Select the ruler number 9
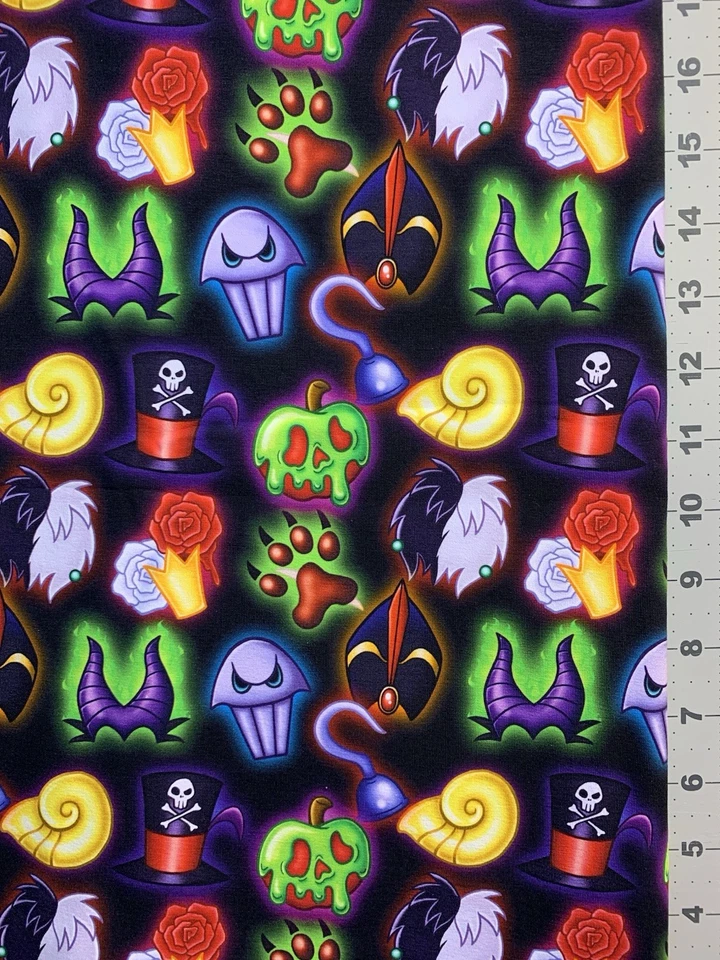The height and width of the screenshot is (960, 720). click(x=691, y=579)
